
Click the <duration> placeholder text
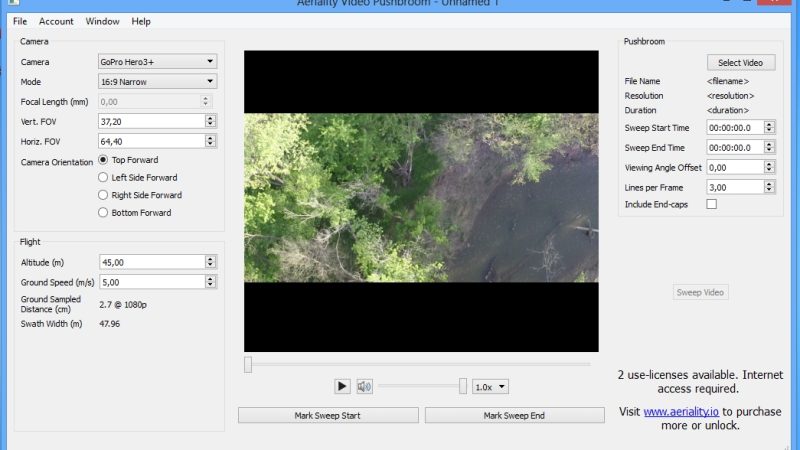[x=728, y=110]
